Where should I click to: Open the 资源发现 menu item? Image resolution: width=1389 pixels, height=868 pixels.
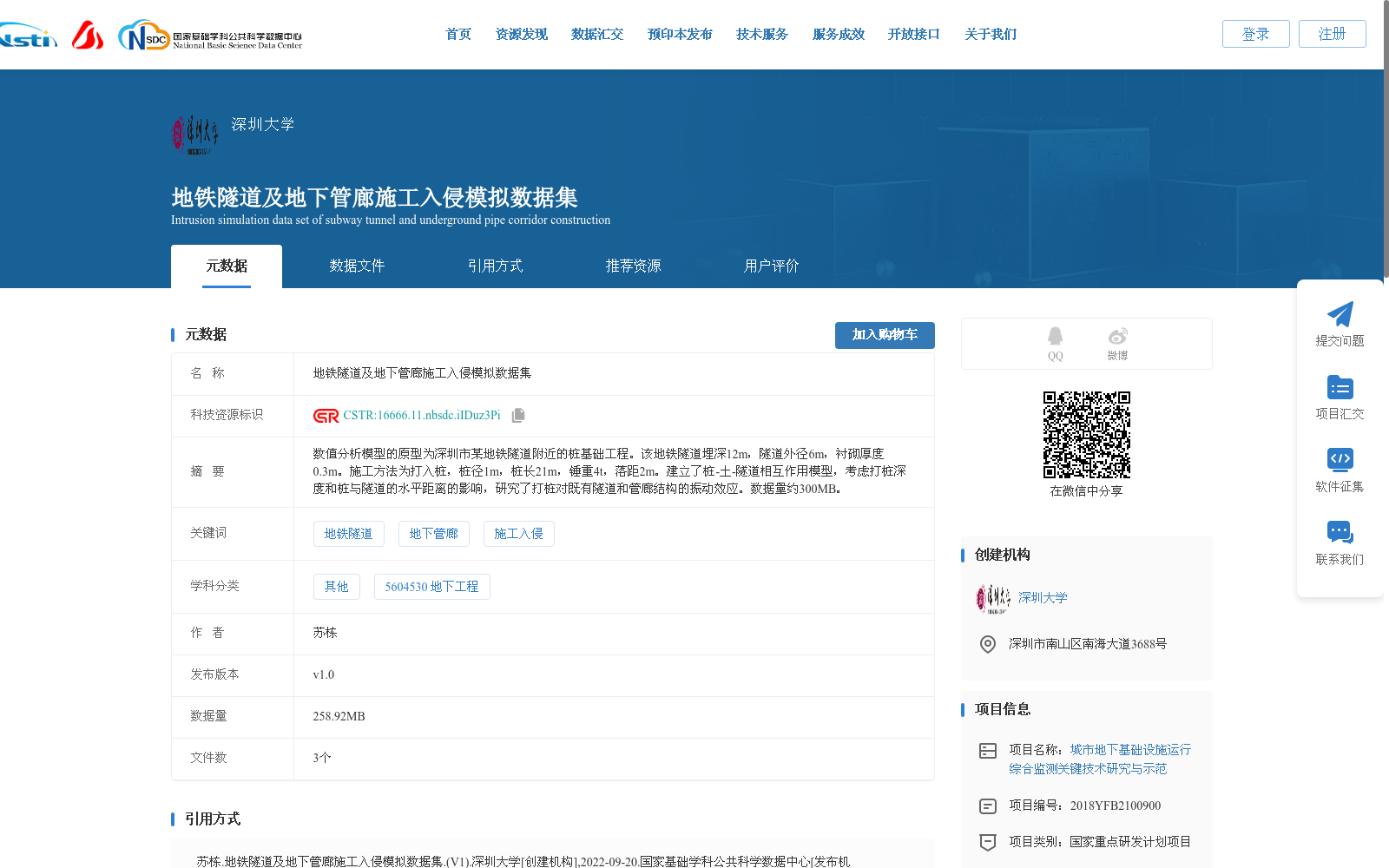[522, 35]
